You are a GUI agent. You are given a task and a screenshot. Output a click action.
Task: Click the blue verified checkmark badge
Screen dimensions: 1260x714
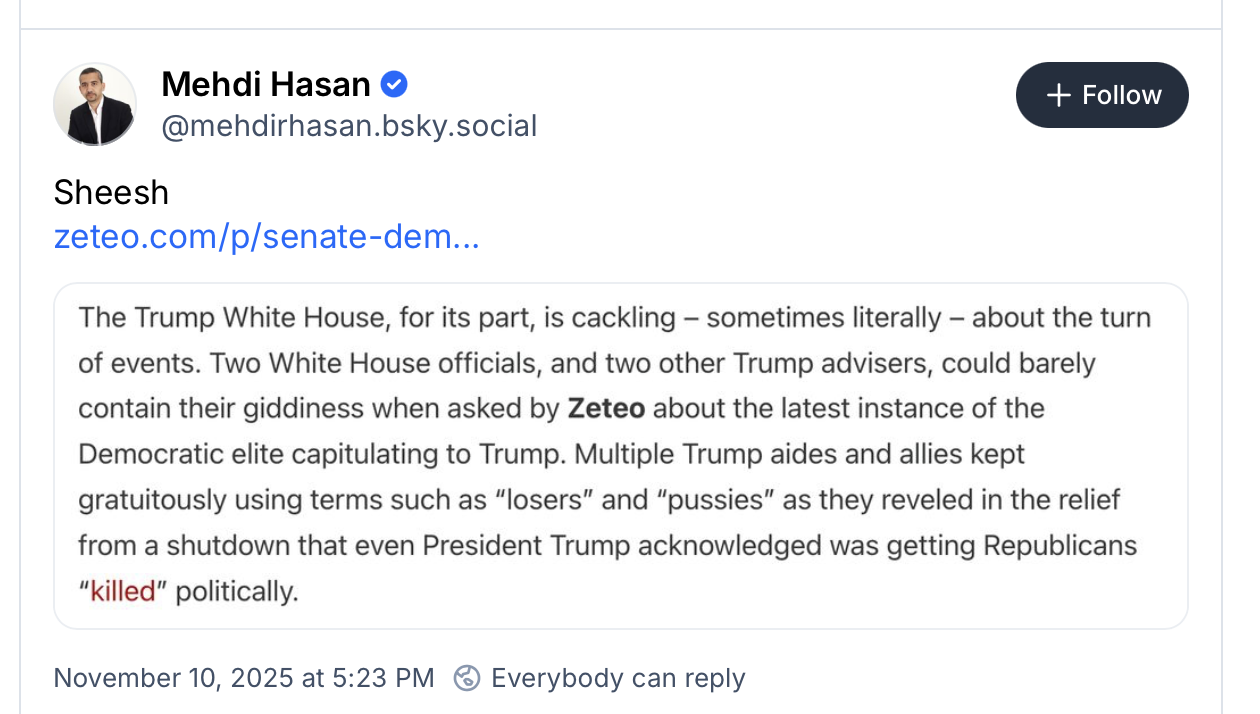click(x=395, y=84)
